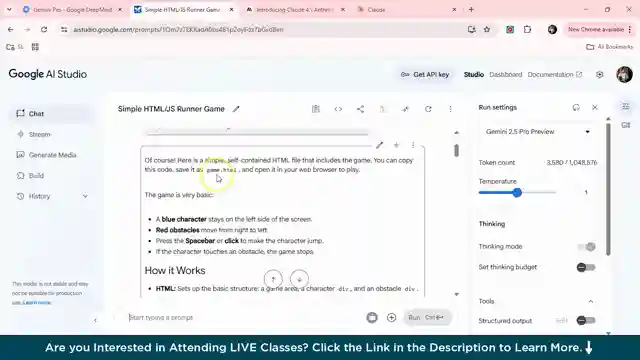This screenshot has height=360, width=640.
Task: Click the Get API key button
Action: [x=425, y=75]
